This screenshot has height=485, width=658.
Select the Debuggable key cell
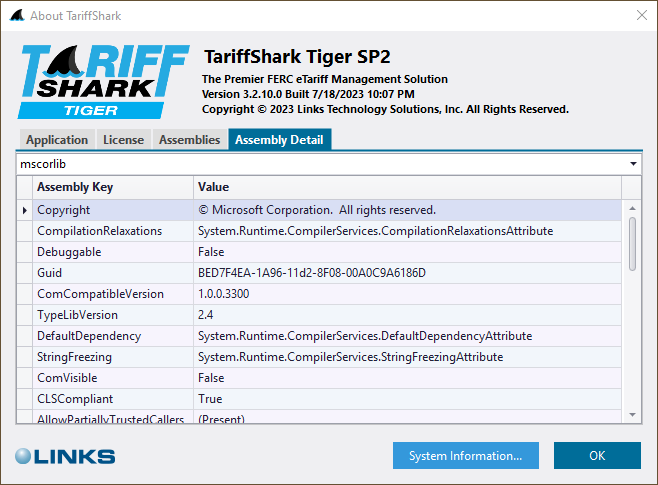(113, 252)
